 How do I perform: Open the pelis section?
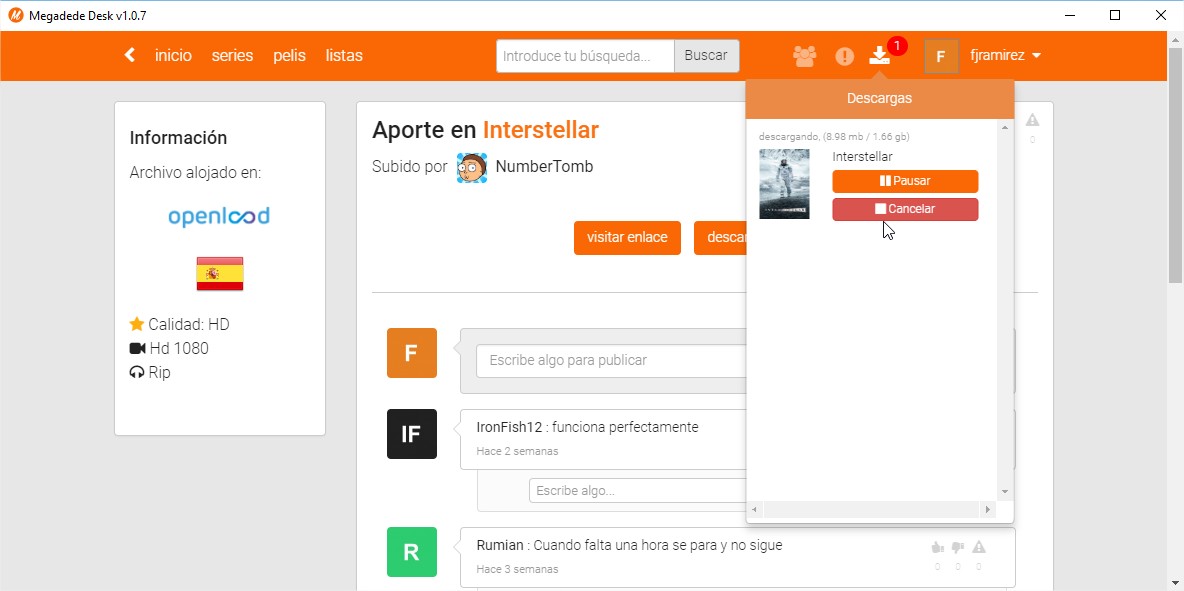point(289,56)
